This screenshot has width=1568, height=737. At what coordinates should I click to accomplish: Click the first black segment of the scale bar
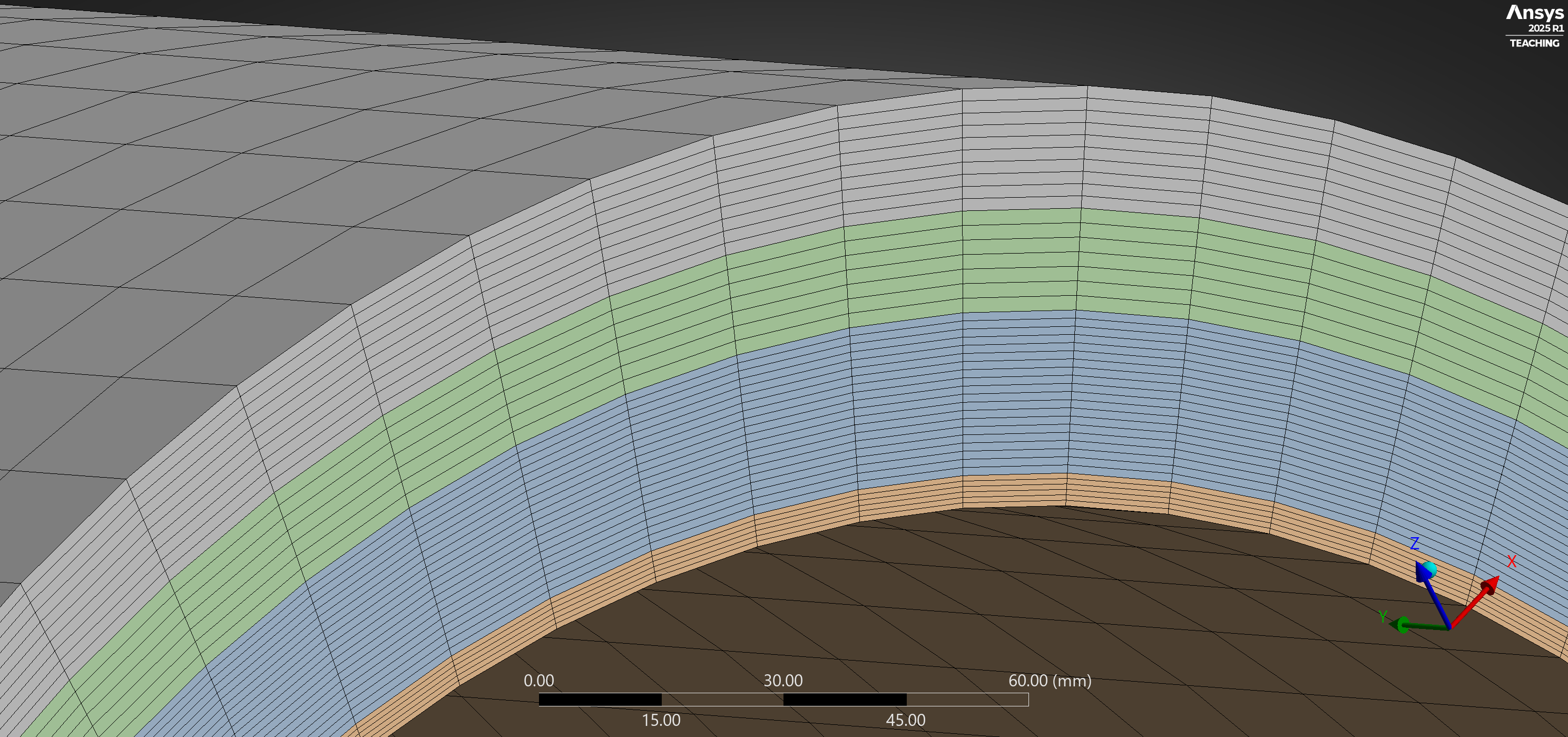coord(600,700)
